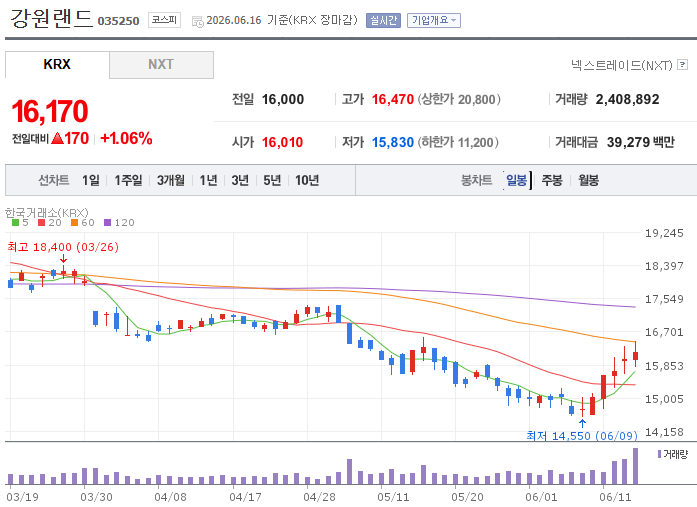
Task: Click the 최고 18,400 (03/26) annotation
Action: pyautogui.click(x=63, y=247)
